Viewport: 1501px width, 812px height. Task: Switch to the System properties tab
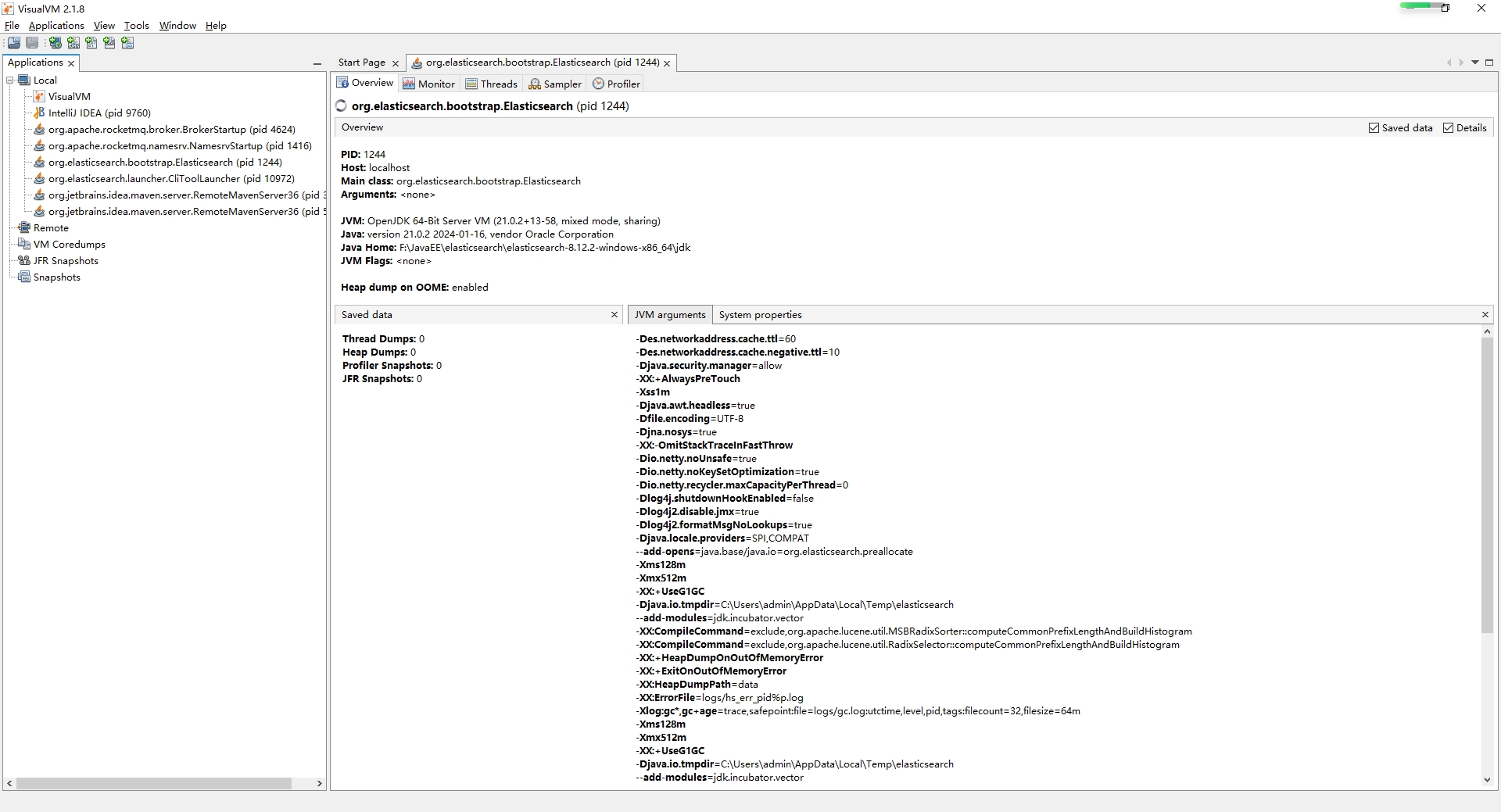(x=760, y=314)
